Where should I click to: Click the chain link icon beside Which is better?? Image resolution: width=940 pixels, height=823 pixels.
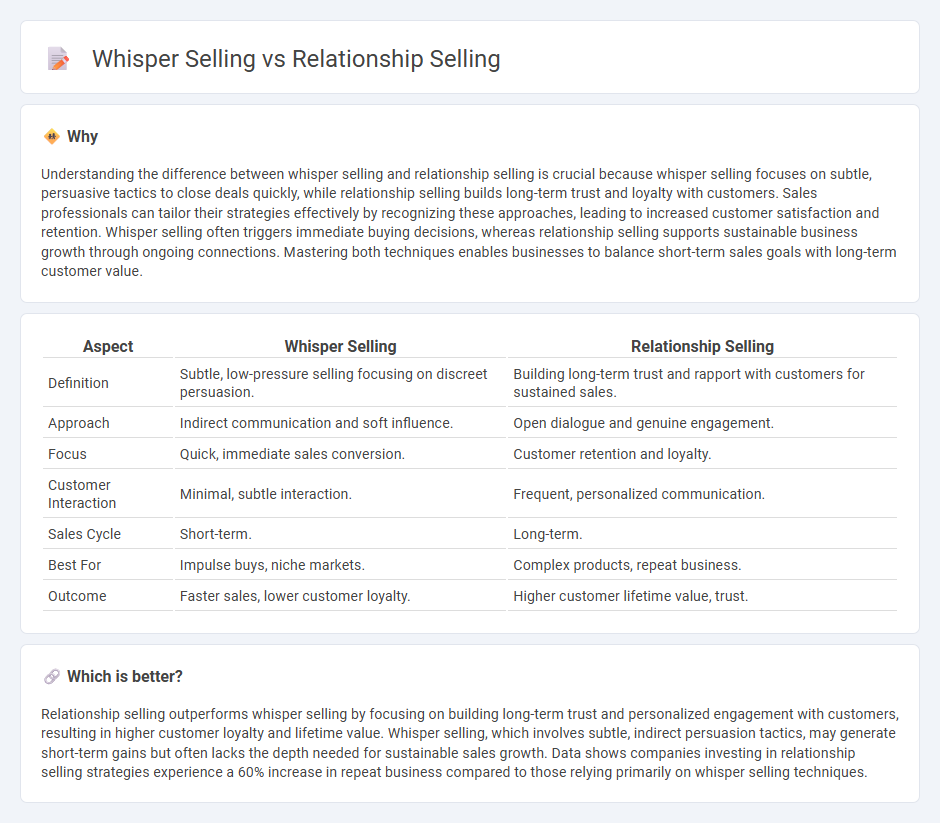click(x=52, y=677)
